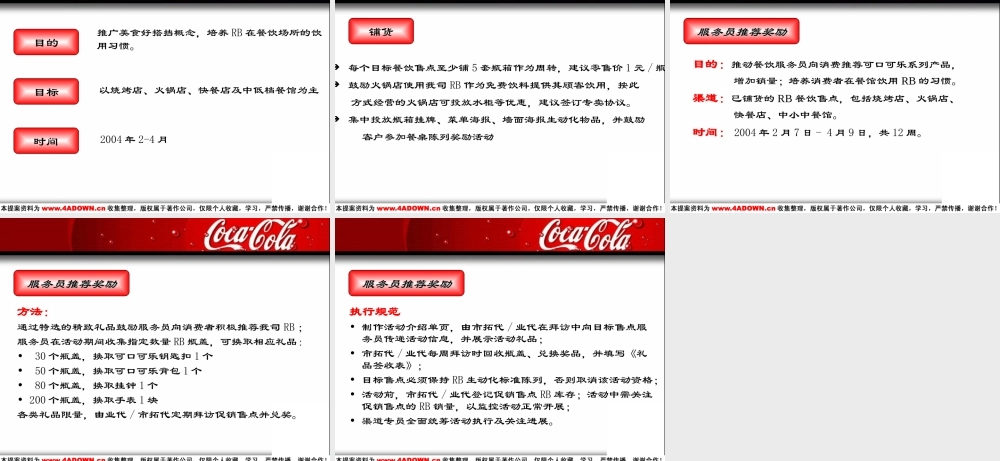Select bullet "每个目标餐饮售点至少铺 5 套瓶箱"
Screen dimensions: 1000x461
[x=500, y=68]
